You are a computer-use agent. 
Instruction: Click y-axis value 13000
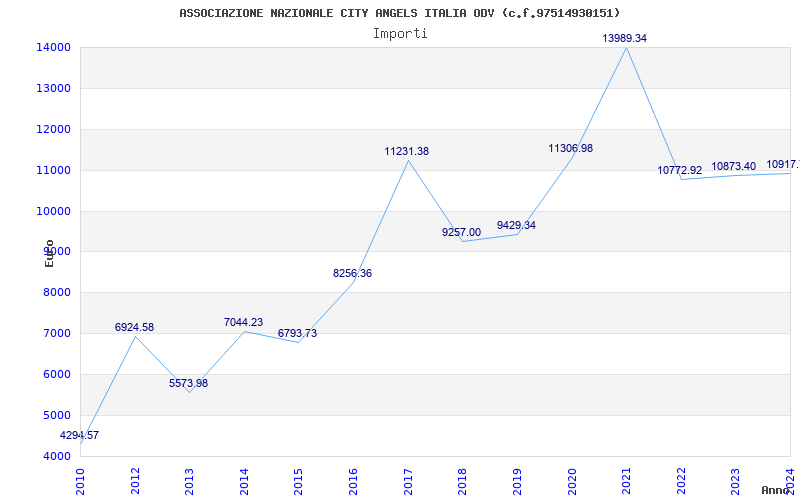53,88
